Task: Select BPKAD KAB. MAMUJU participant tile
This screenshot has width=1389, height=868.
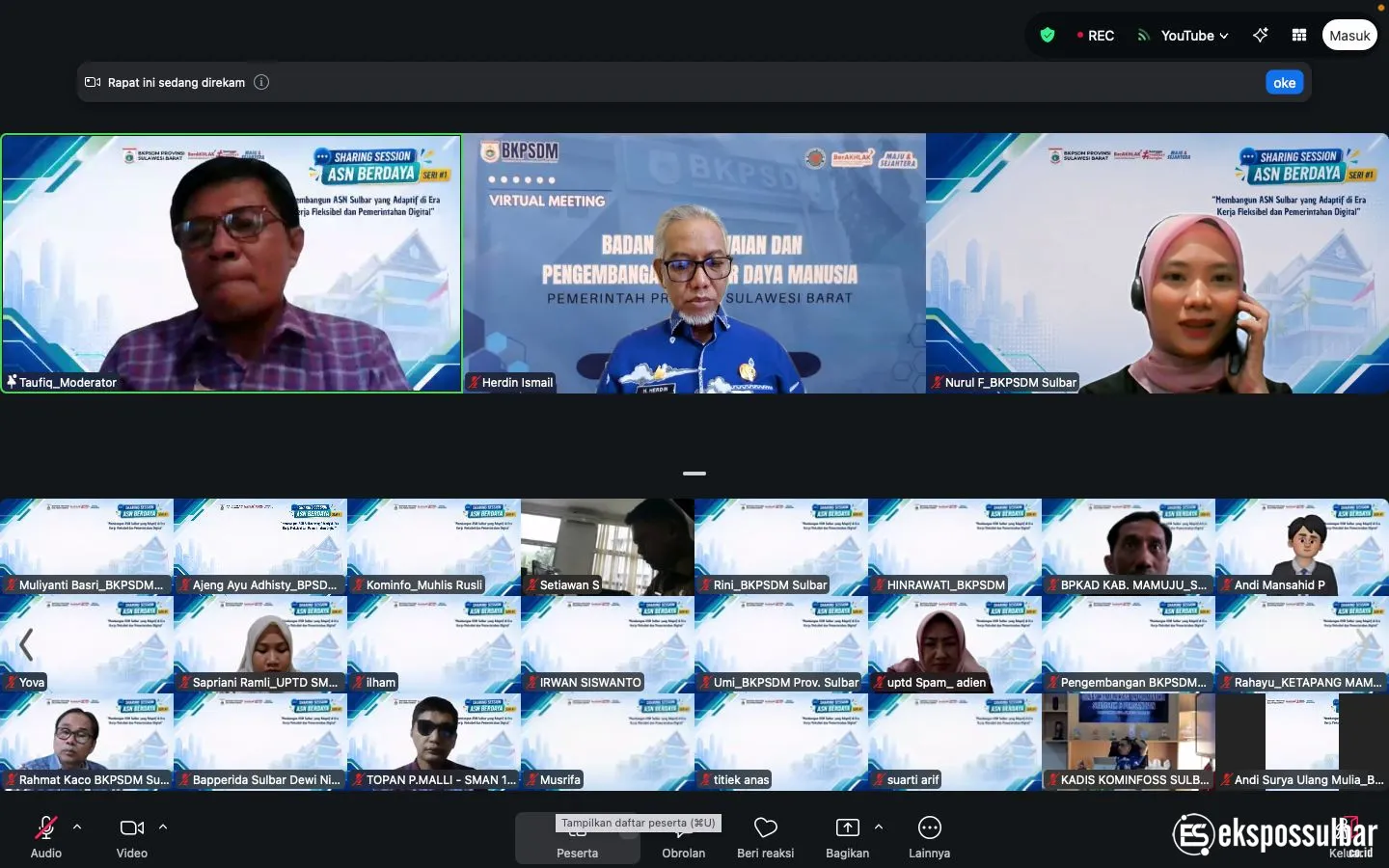Action: [1129, 547]
